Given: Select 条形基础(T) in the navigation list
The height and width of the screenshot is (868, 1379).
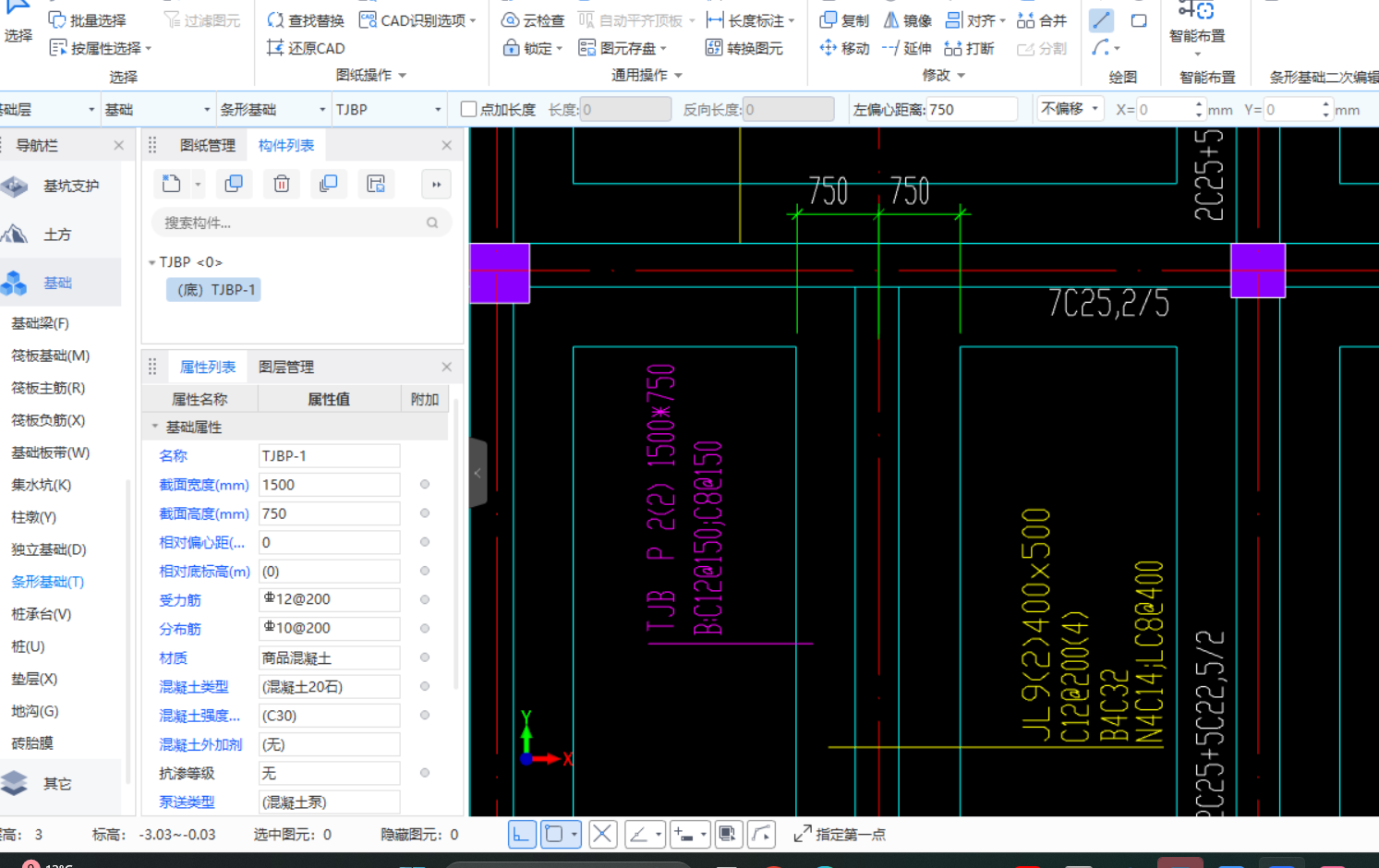Looking at the screenshot, I should pyautogui.click(x=47, y=582).
